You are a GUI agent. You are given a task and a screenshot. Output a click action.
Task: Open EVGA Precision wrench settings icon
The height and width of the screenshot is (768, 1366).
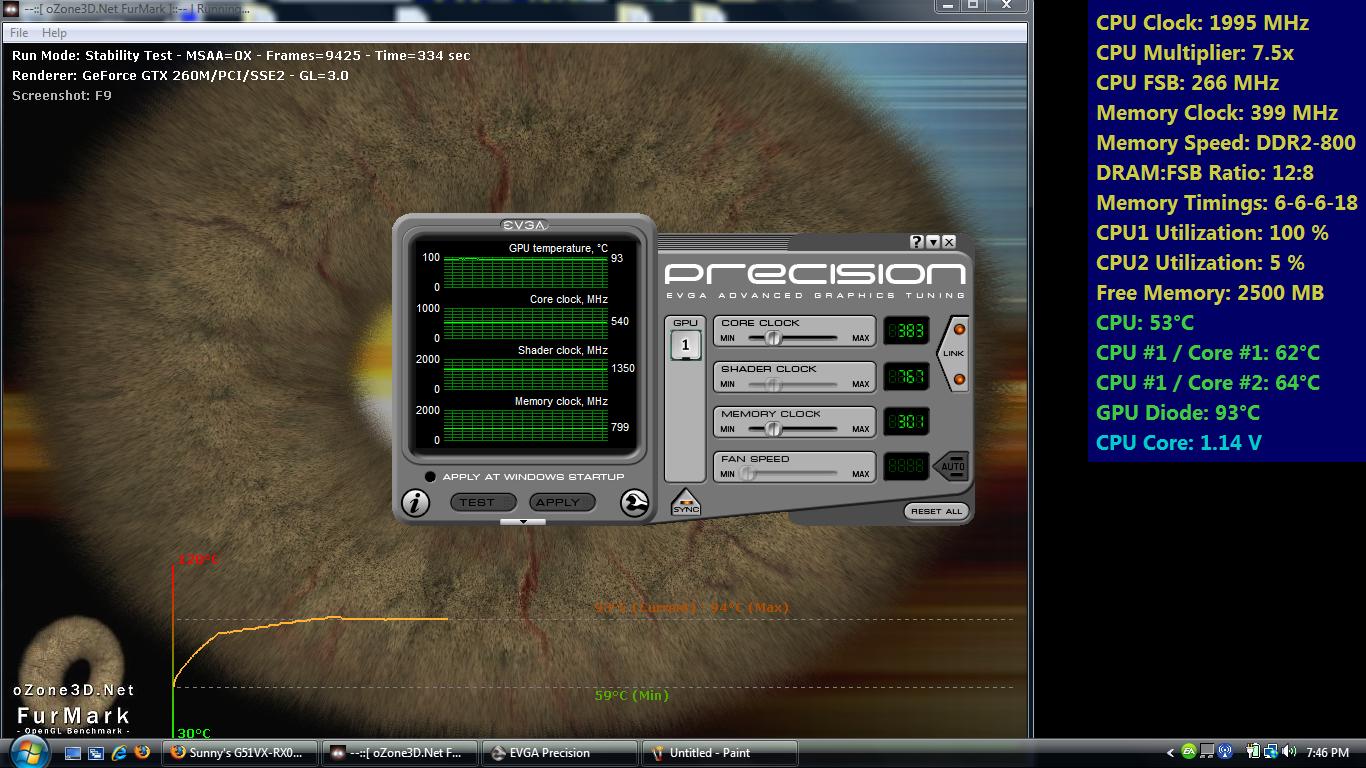pyautogui.click(x=634, y=502)
